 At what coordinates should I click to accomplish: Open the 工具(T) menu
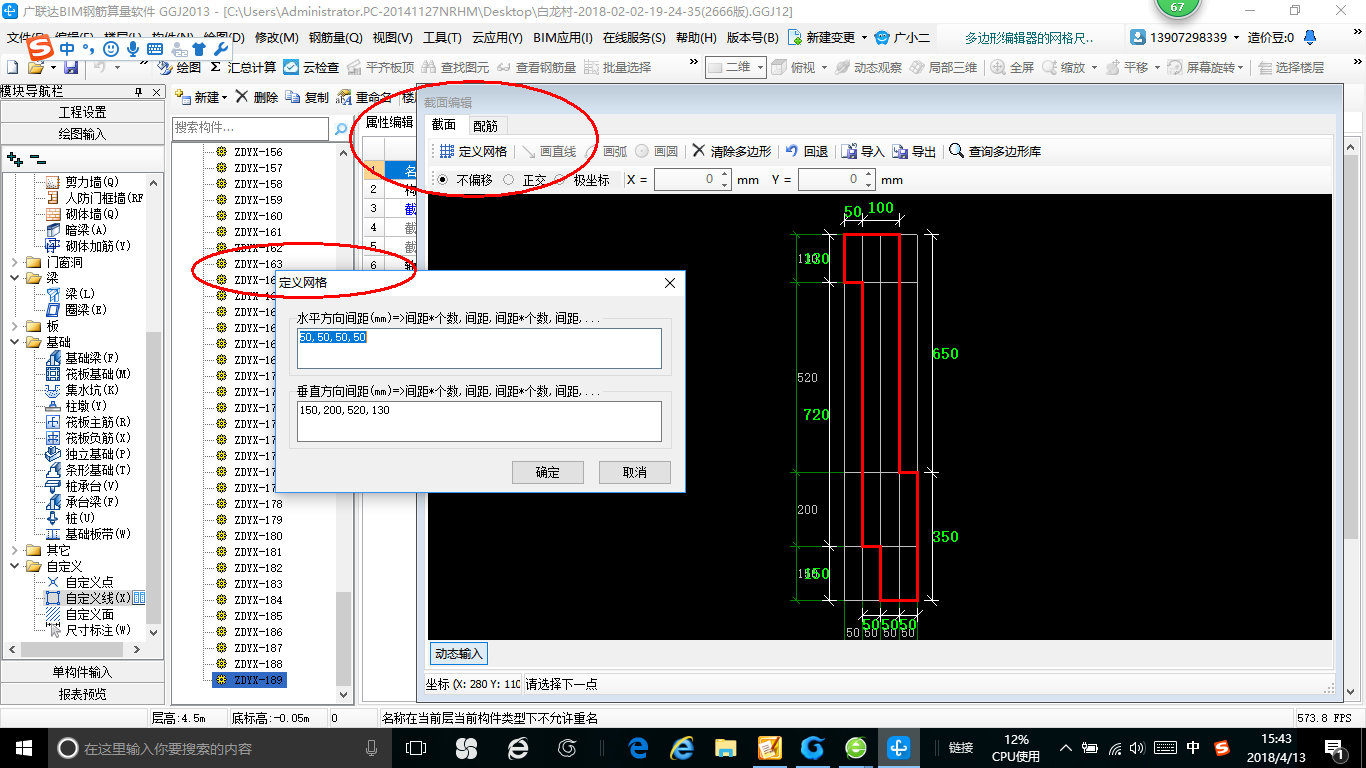442,38
